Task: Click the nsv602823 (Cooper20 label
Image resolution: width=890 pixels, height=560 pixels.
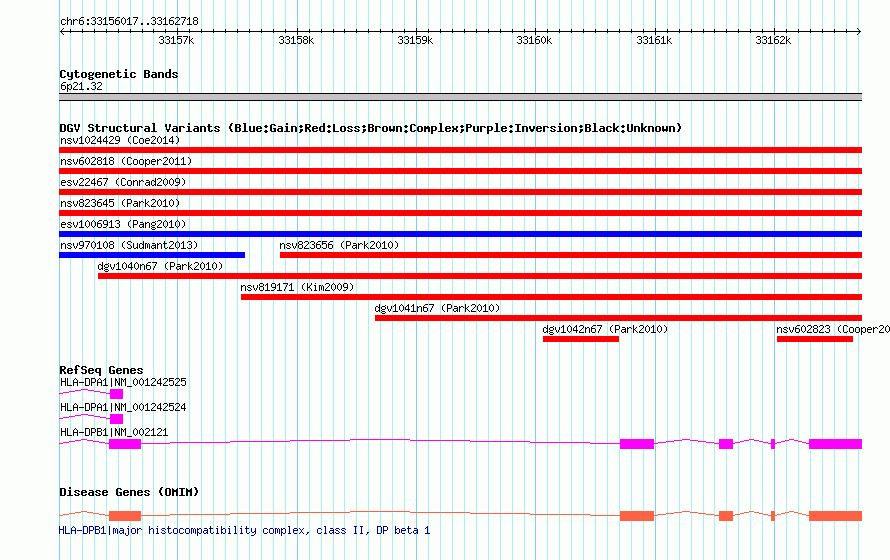Action: (x=833, y=329)
